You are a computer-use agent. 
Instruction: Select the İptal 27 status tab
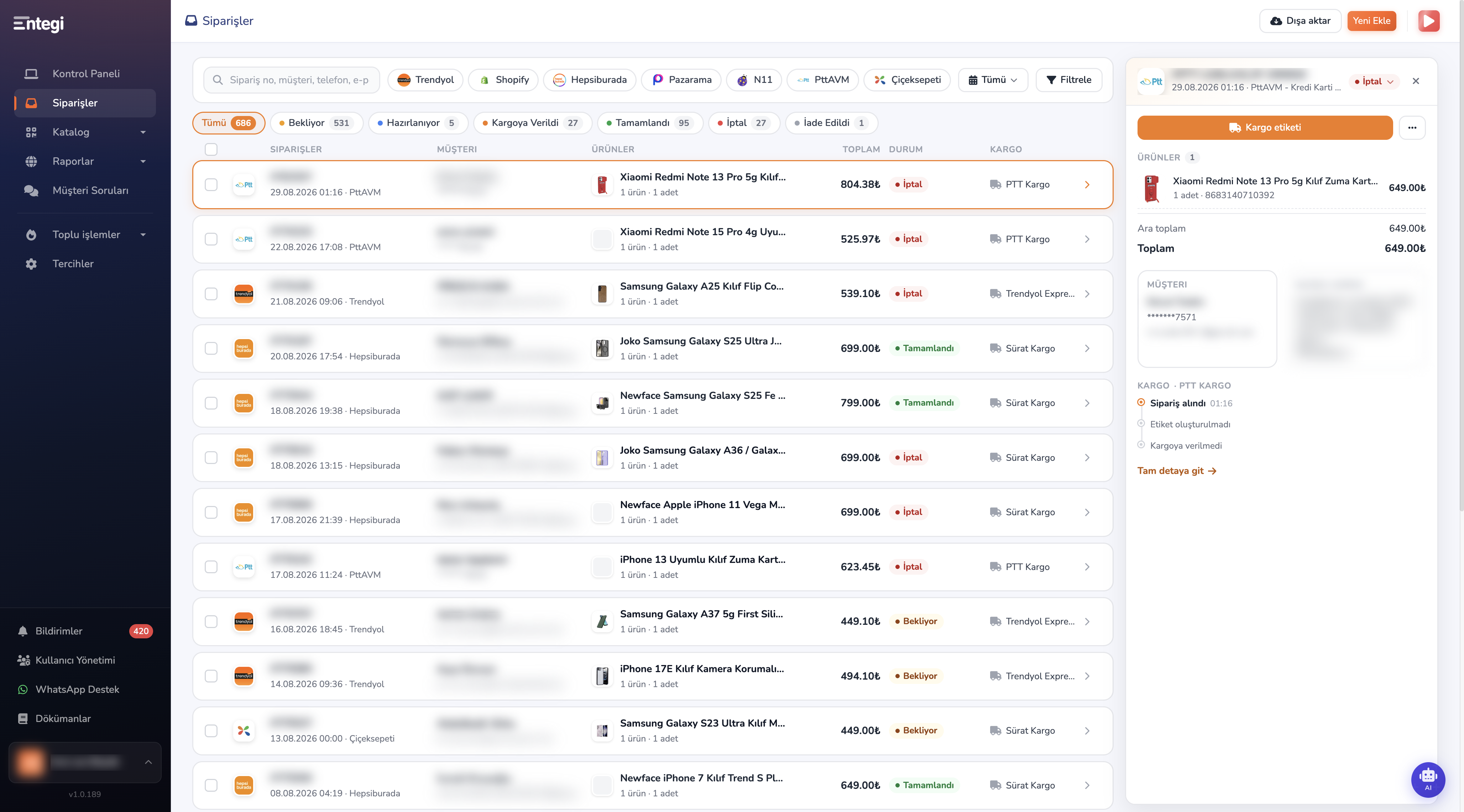coord(744,123)
